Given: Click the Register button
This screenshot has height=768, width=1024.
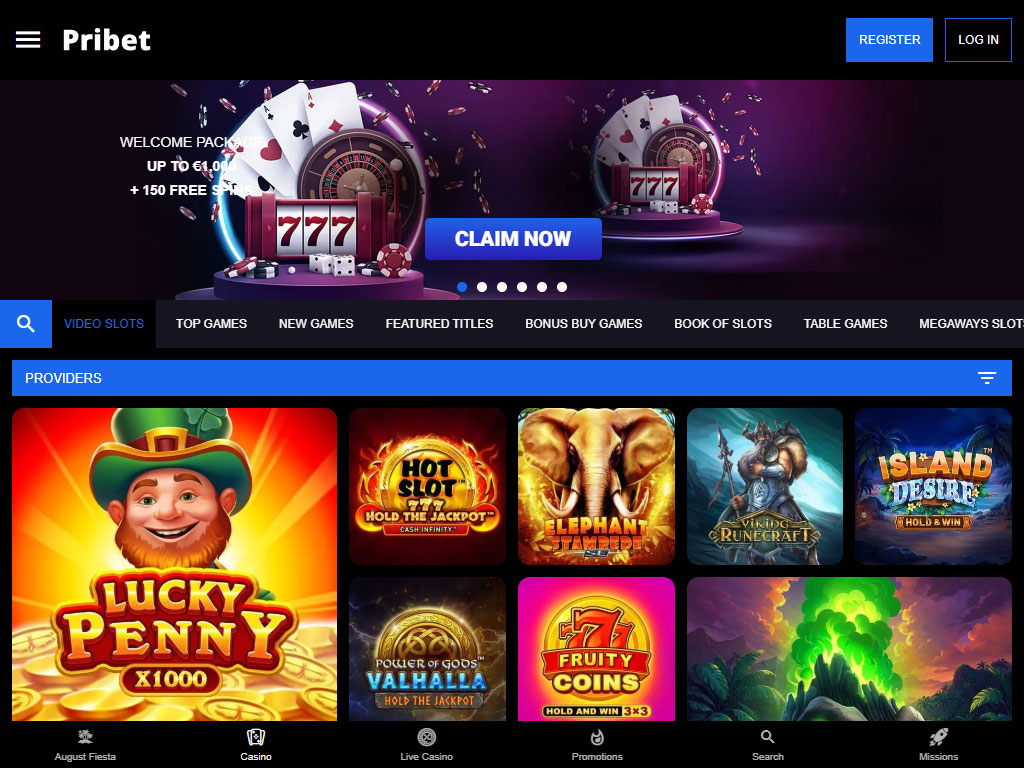Looking at the screenshot, I should (x=889, y=40).
